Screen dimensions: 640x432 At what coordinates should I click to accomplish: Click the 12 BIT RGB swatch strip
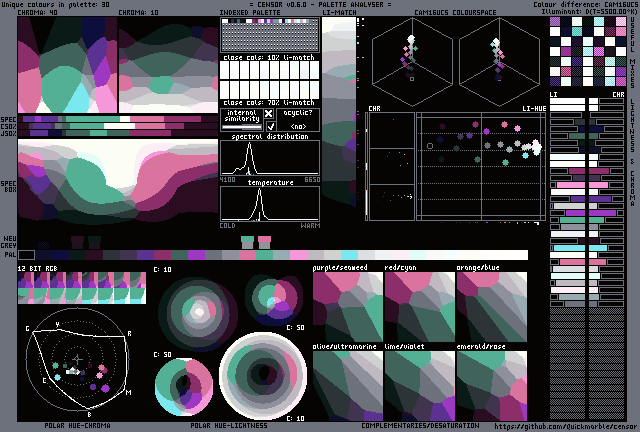pyautogui.click(x=81, y=287)
